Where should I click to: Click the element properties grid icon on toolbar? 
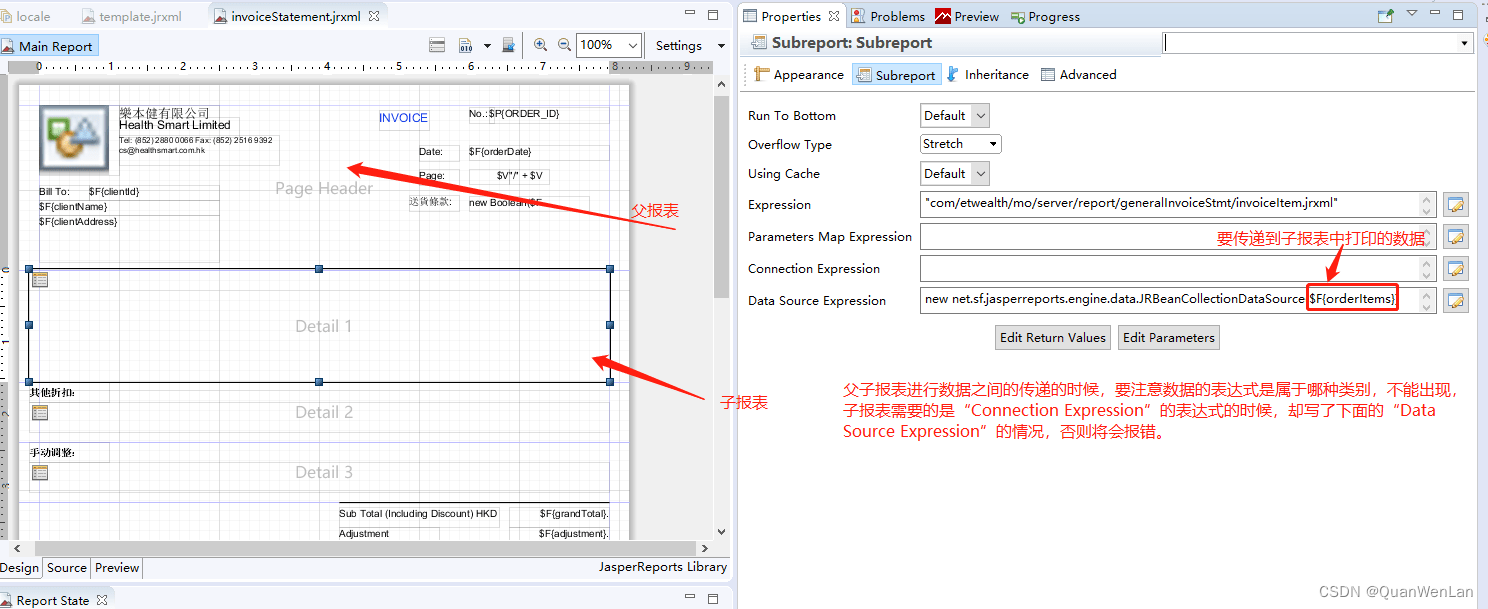(x=437, y=45)
